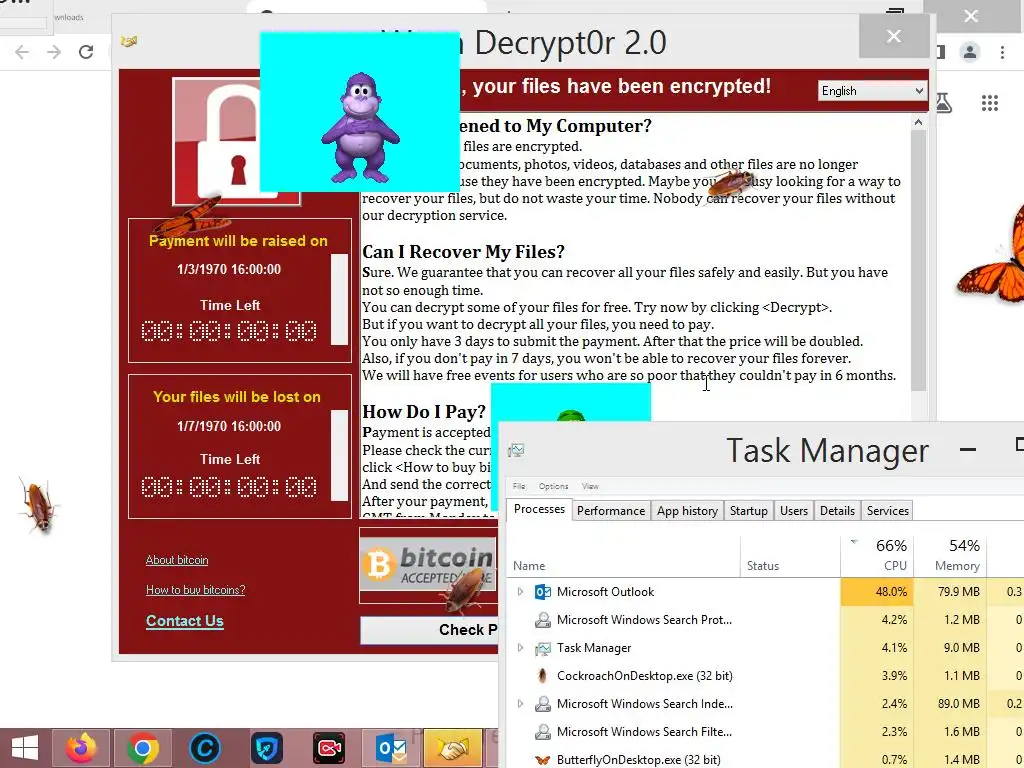Expand the Task Manager process group
Viewport: 1024px width, 768px height.
[x=520, y=648]
